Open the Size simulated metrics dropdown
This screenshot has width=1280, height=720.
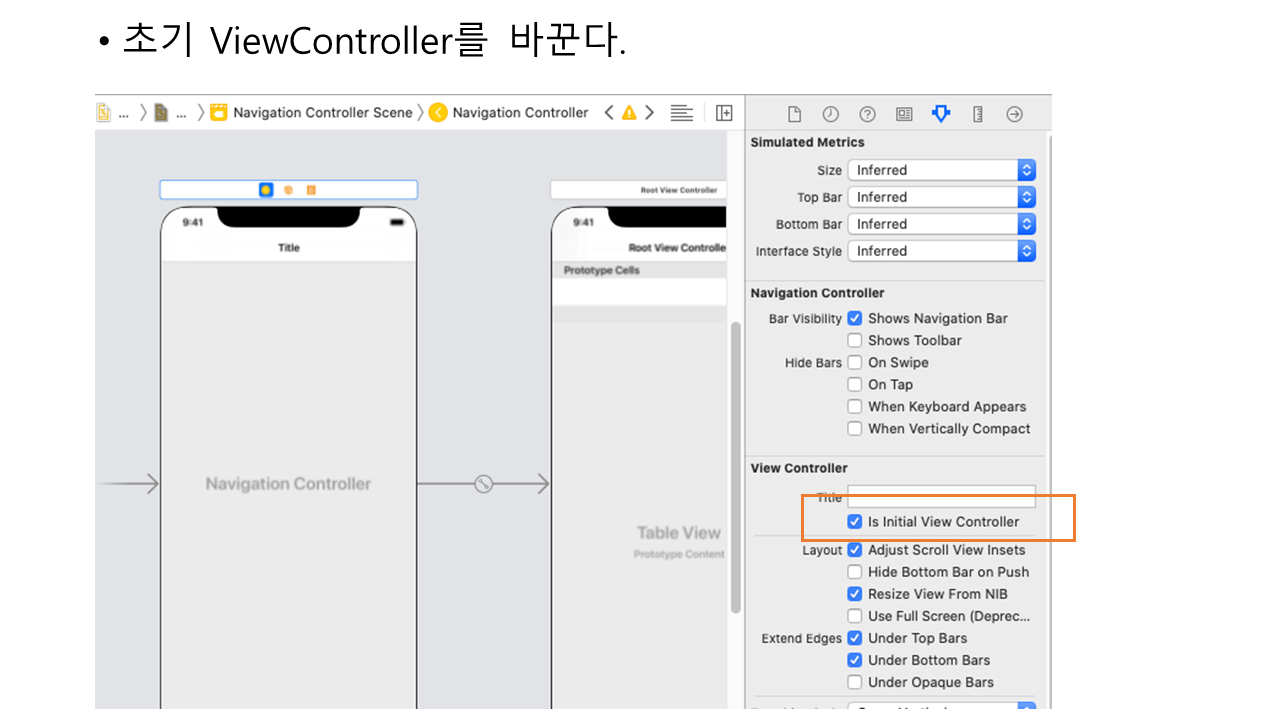click(x=941, y=170)
